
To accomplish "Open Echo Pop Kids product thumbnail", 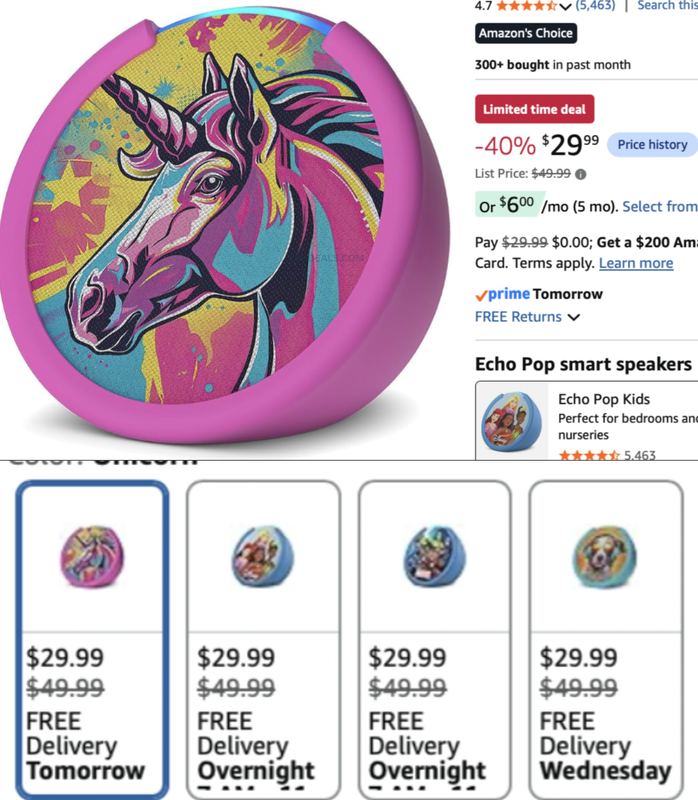I will point(512,421).
